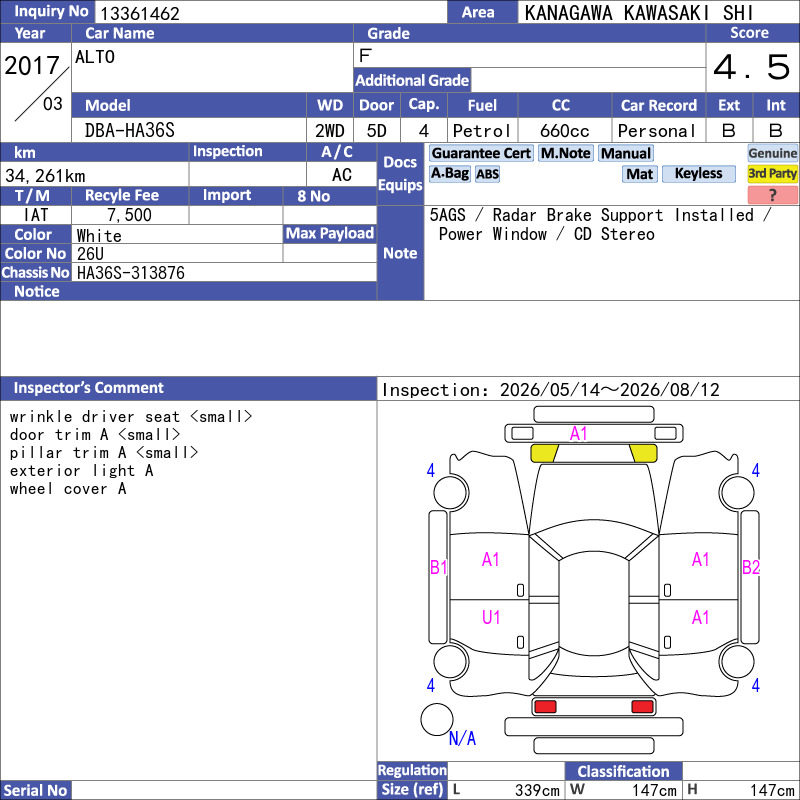Click the U1 mark on left rear door
The height and width of the screenshot is (800, 800).
tap(491, 617)
